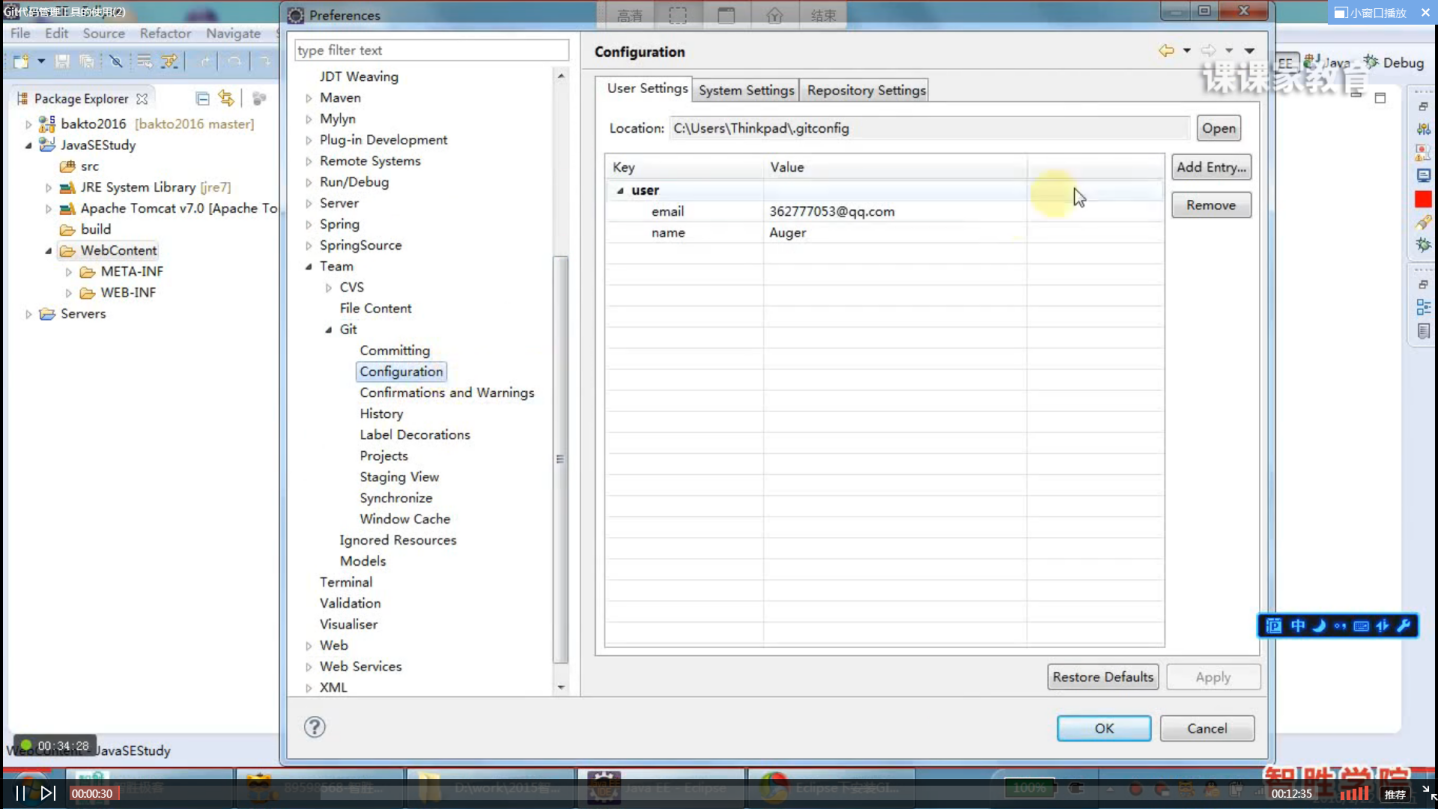Click the bakto2016 project icon

click(x=46, y=124)
